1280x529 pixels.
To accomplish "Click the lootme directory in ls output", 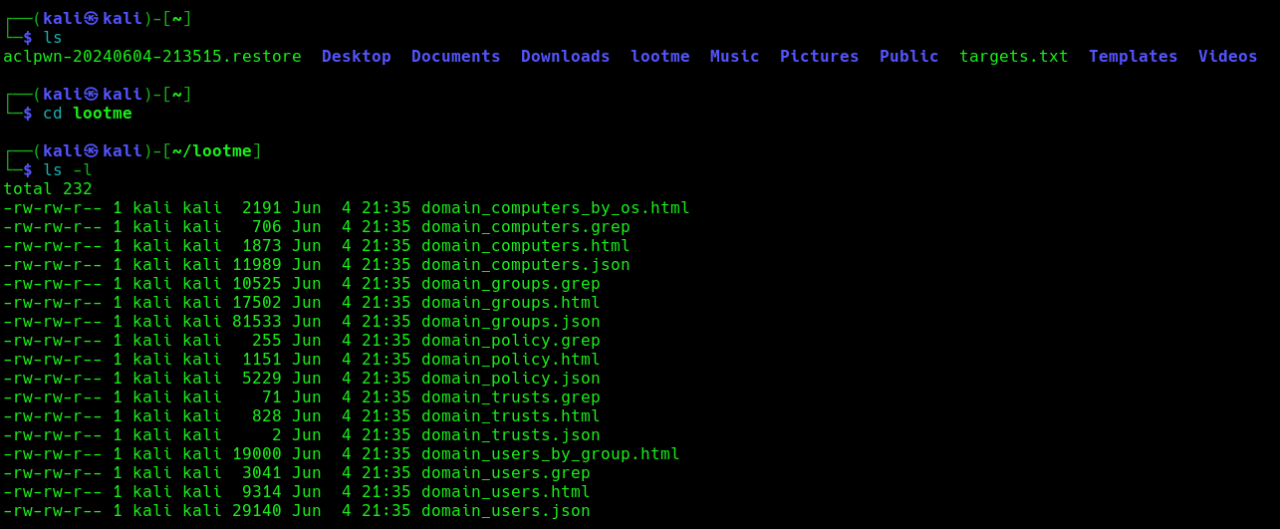I will [660, 56].
